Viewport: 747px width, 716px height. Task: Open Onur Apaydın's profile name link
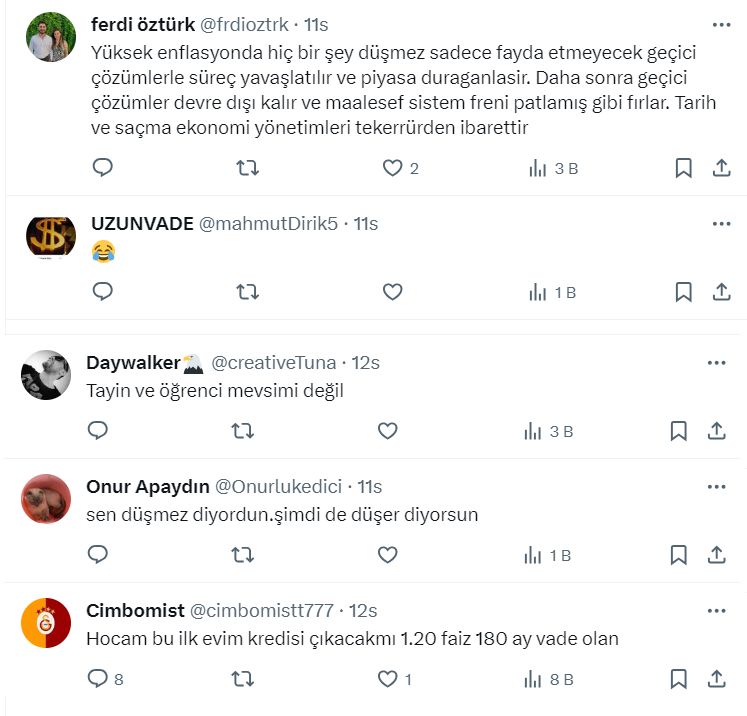coord(148,486)
